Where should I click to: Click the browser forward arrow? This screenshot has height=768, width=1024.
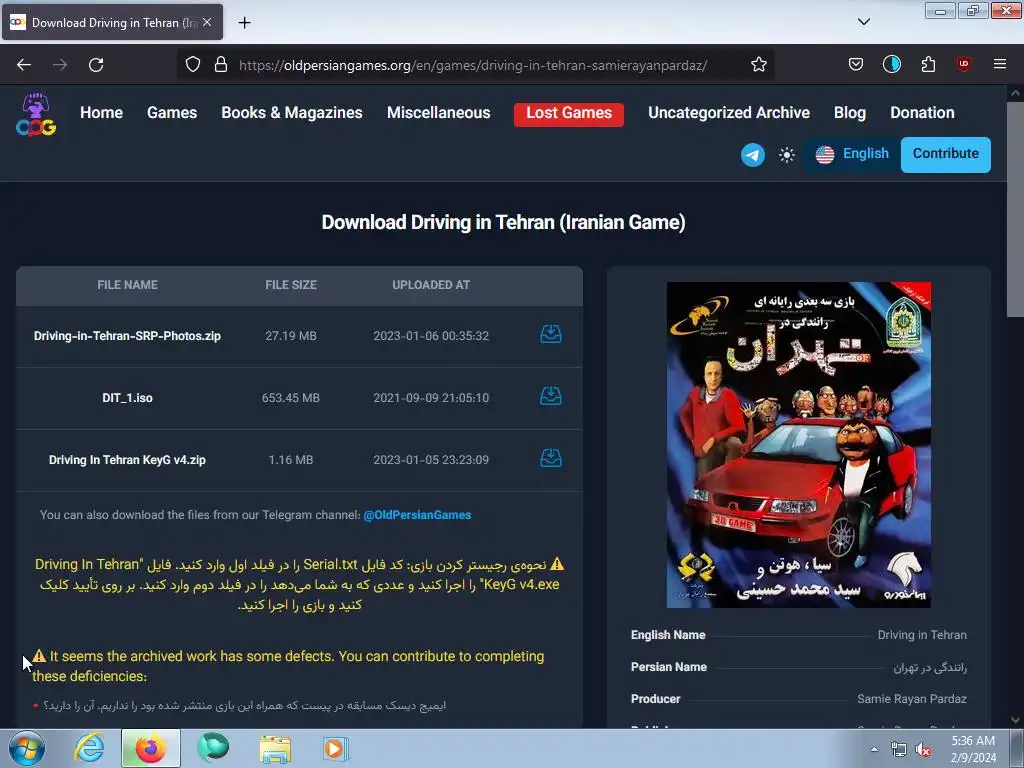tap(60, 65)
